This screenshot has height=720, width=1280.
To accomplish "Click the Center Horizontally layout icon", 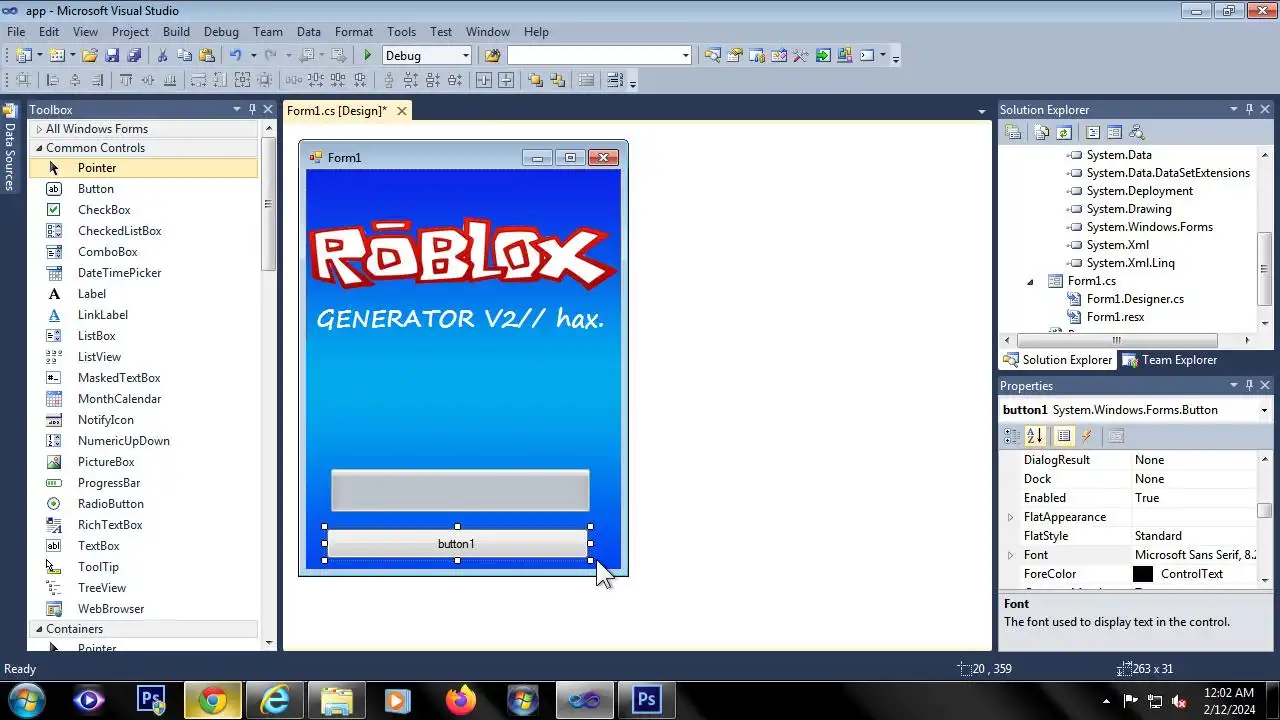I will click(x=484, y=81).
